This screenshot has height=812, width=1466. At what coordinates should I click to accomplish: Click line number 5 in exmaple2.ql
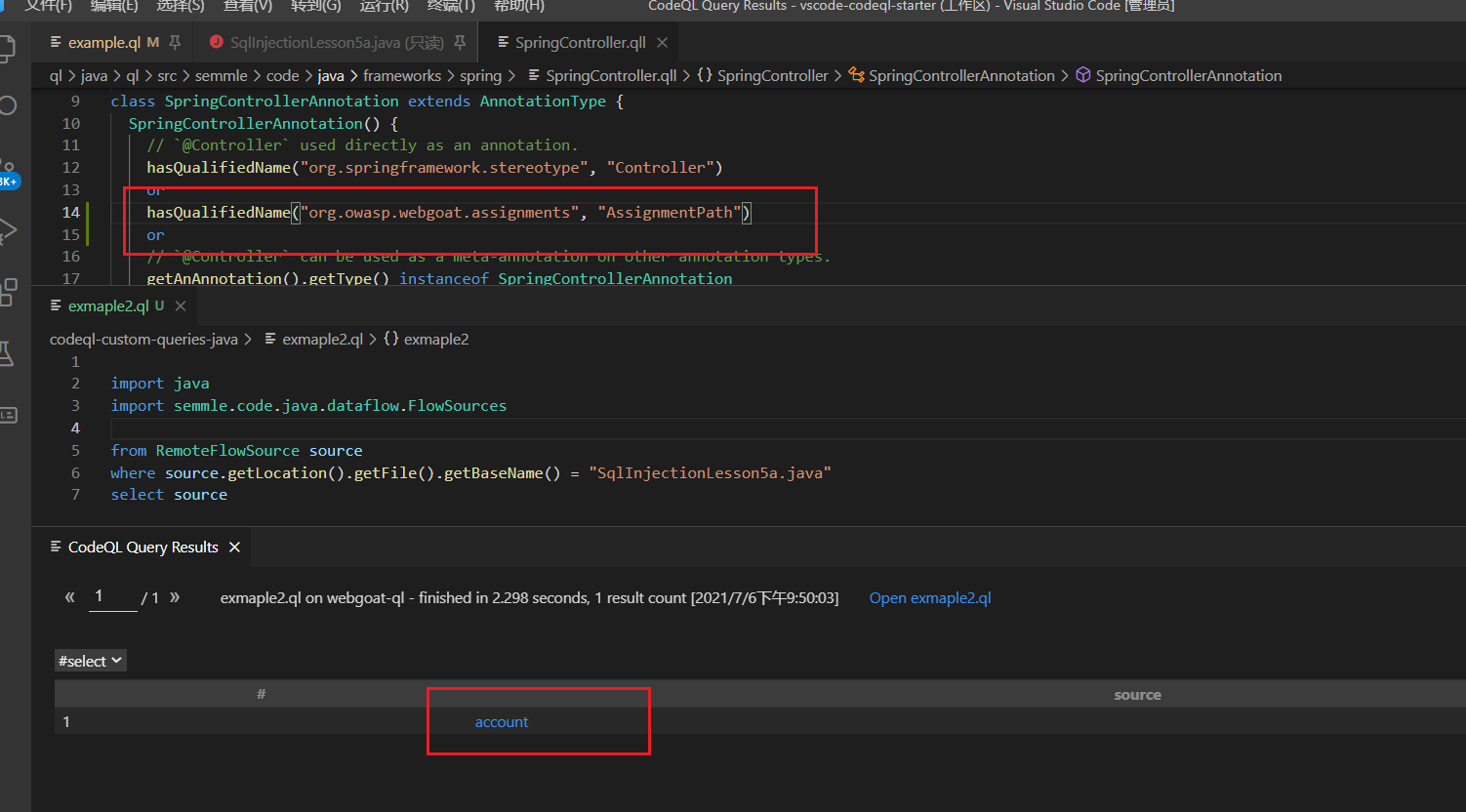tap(75, 451)
